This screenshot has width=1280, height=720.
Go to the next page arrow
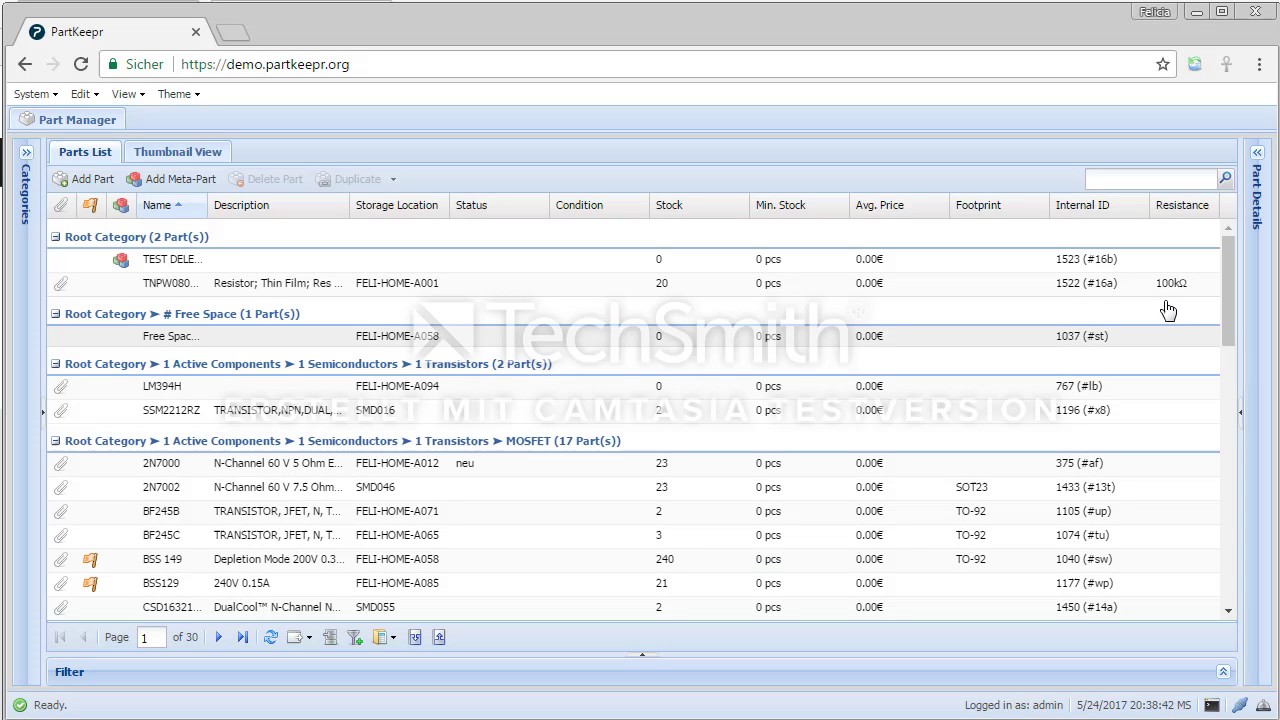coord(218,637)
